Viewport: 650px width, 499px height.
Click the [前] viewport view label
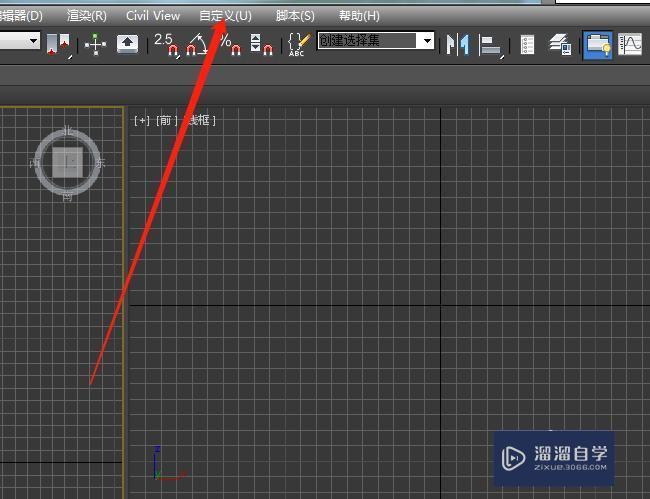[167, 121]
